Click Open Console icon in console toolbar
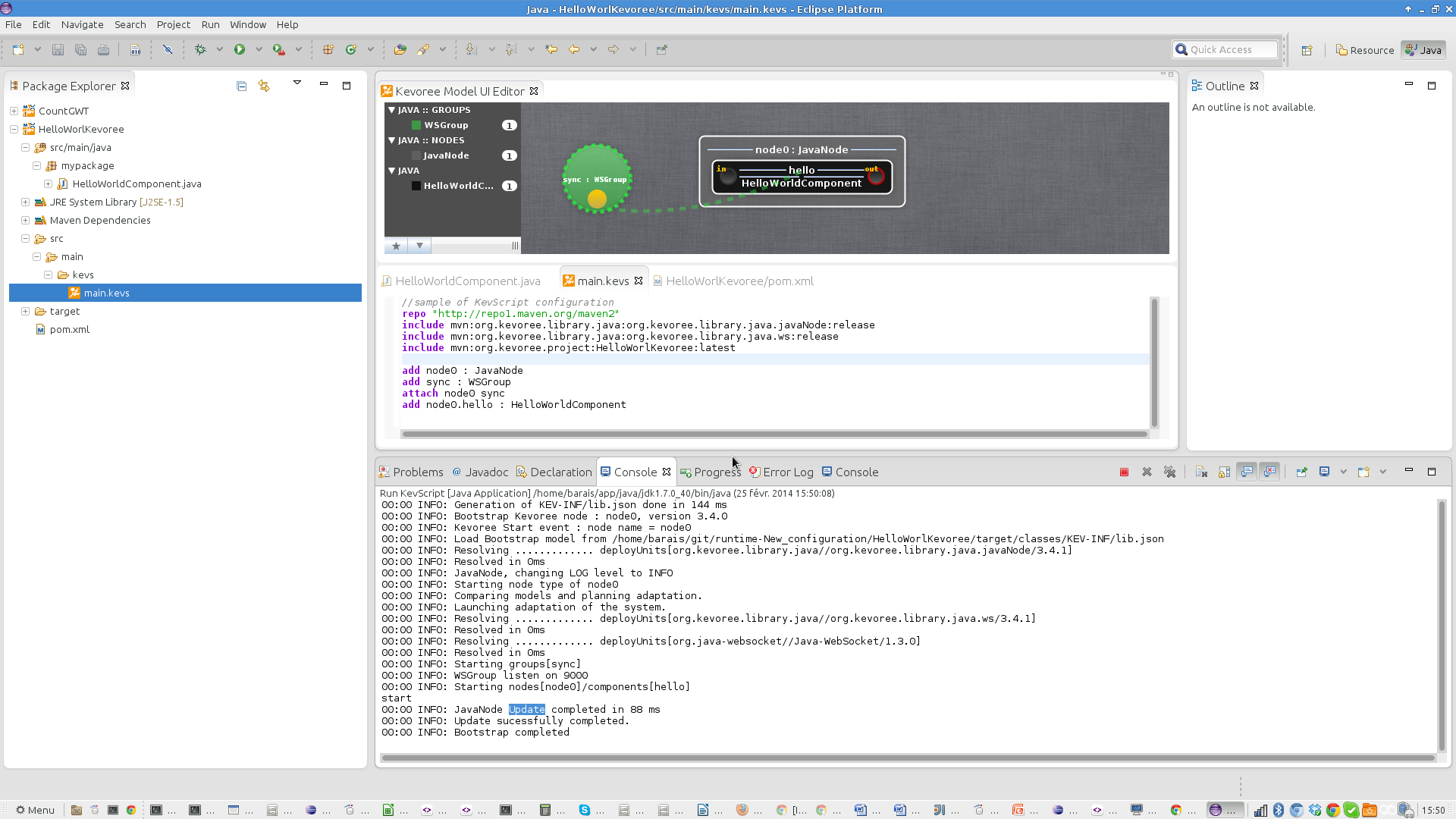 [x=1363, y=472]
